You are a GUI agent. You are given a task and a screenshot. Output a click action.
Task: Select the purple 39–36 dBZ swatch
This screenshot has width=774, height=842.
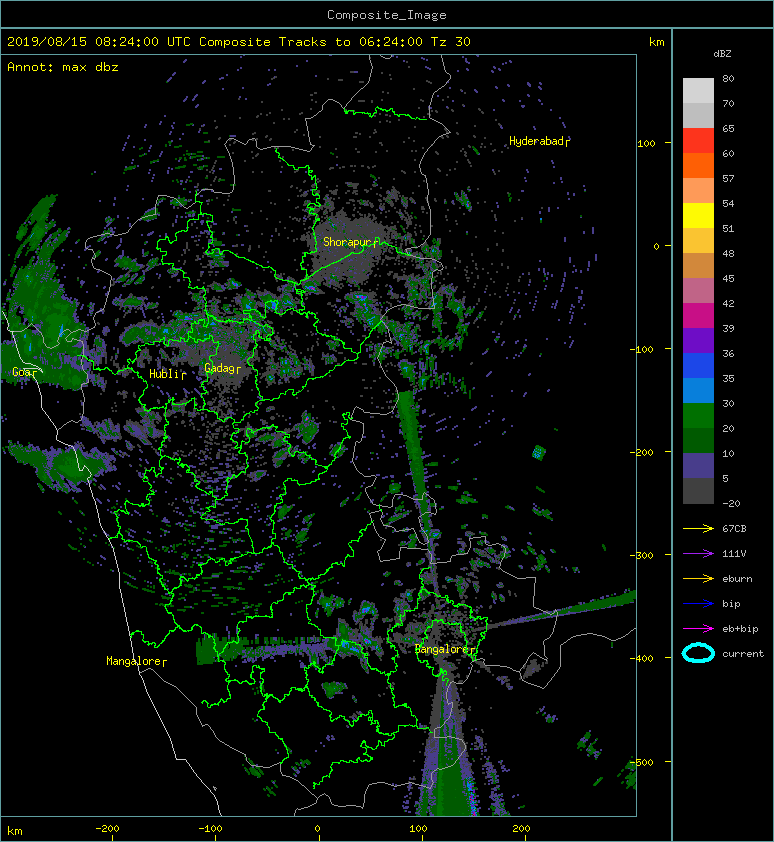tap(698, 340)
